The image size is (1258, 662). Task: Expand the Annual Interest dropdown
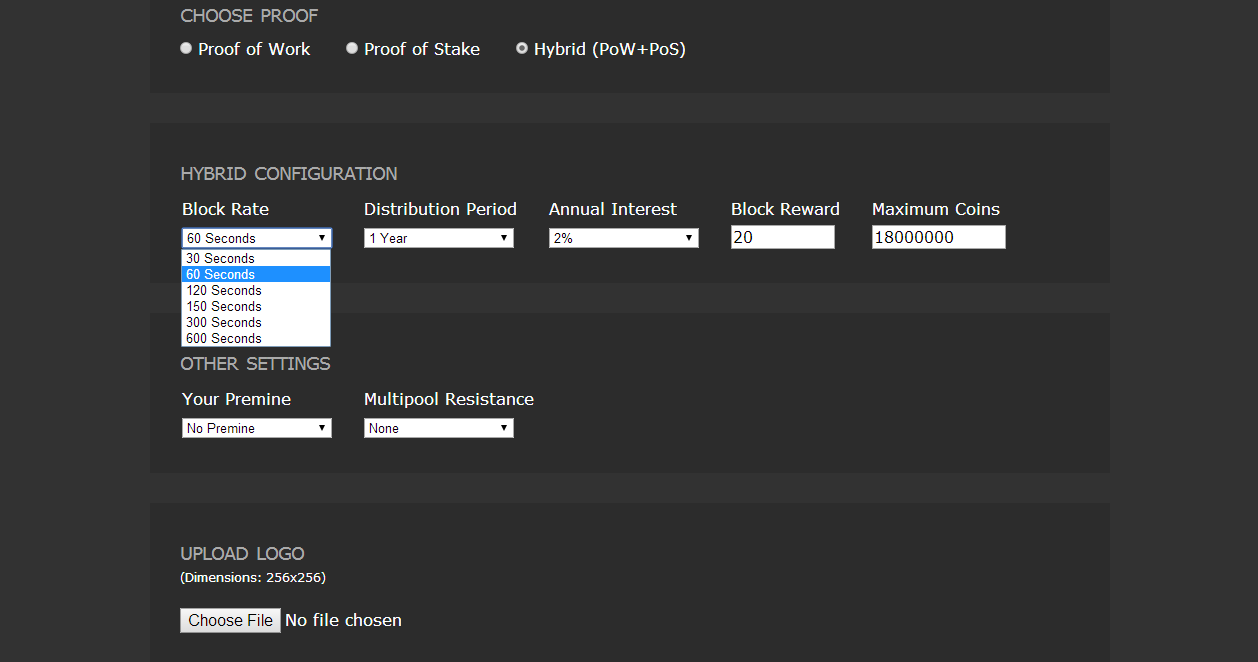623,238
